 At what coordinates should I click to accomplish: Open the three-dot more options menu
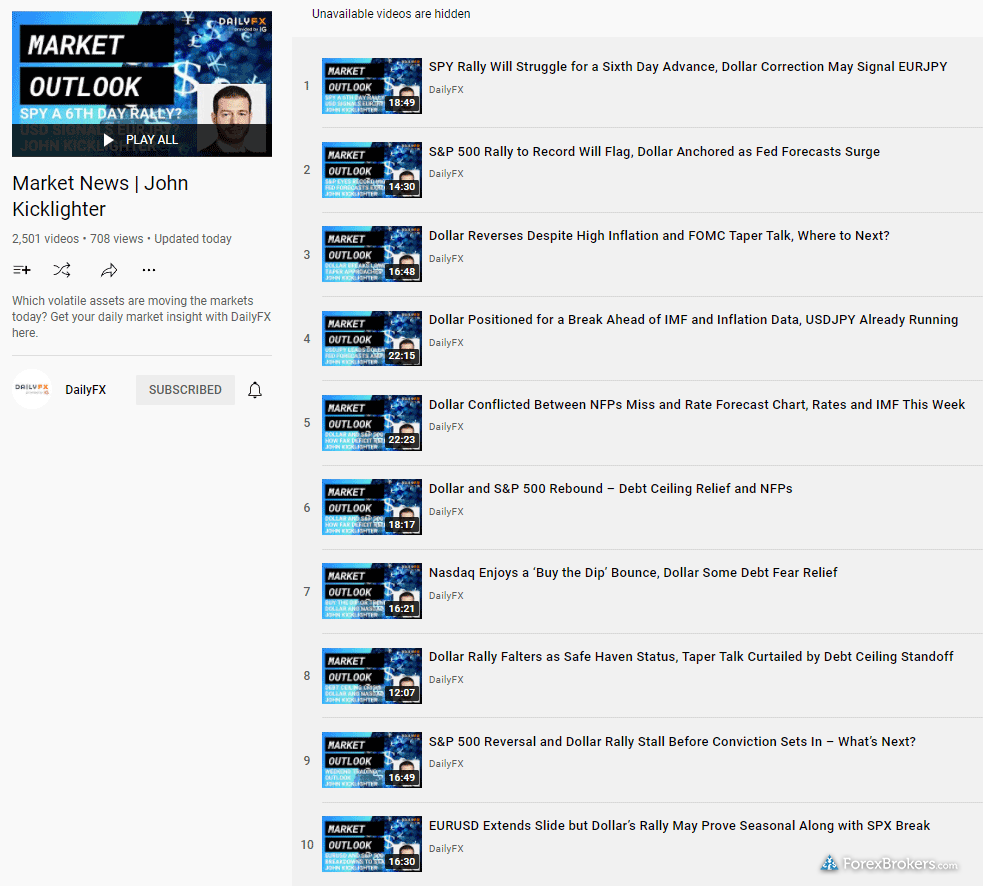pos(149,270)
